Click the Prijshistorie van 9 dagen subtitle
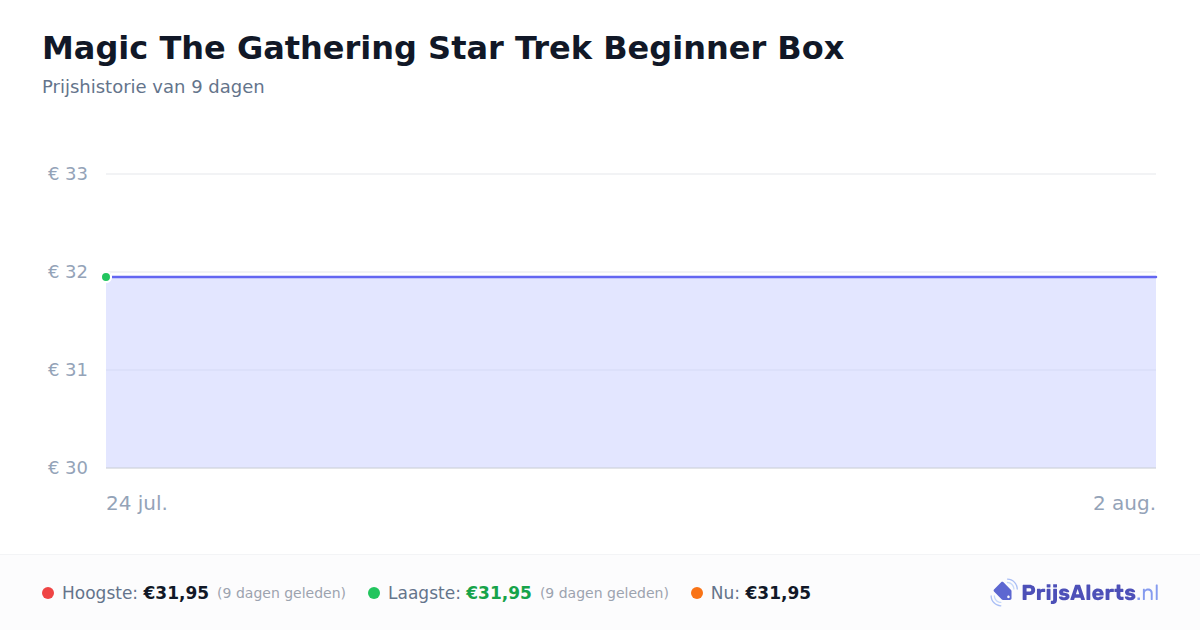 click(153, 87)
